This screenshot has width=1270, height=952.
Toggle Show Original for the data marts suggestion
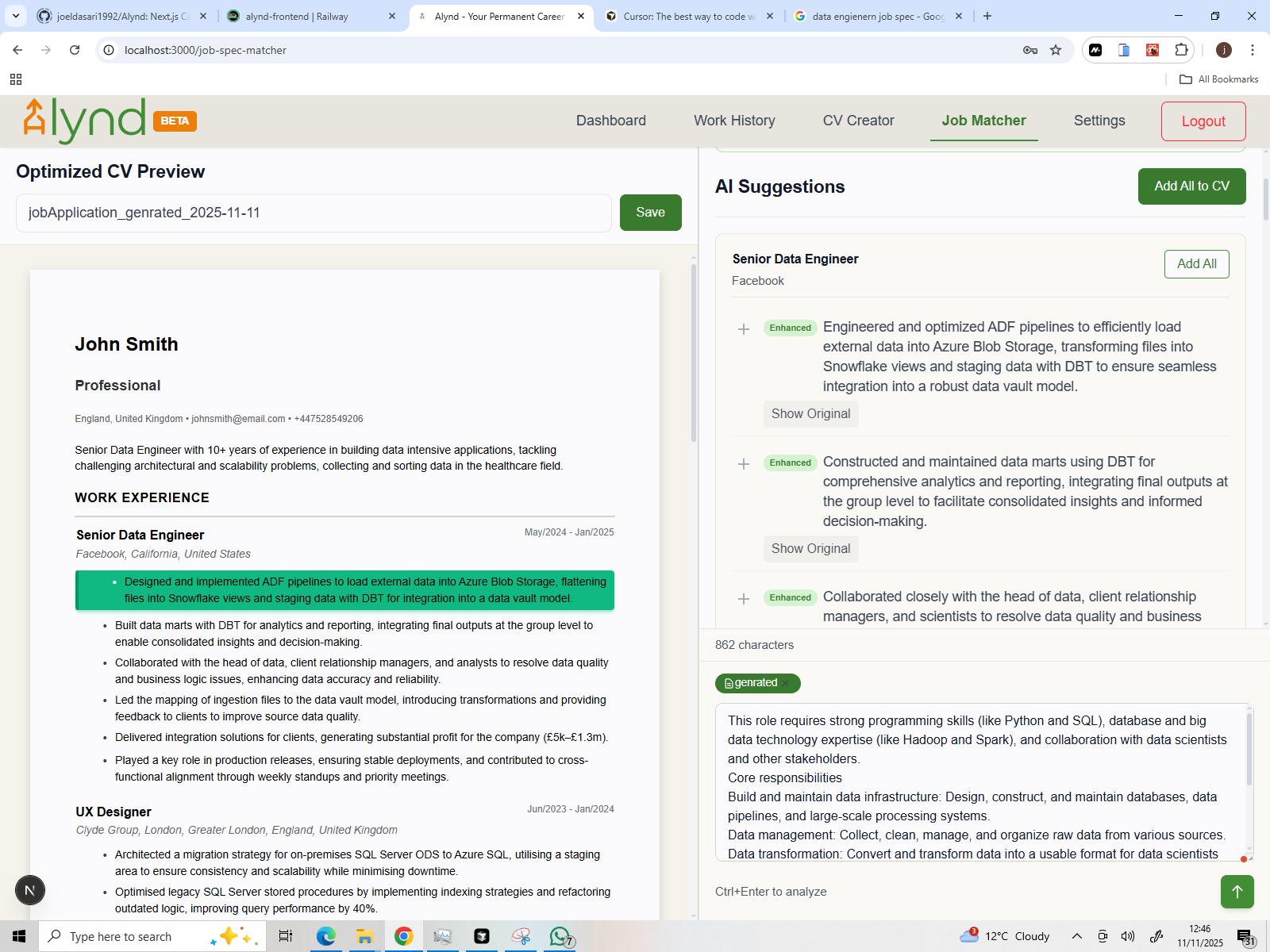[810, 548]
